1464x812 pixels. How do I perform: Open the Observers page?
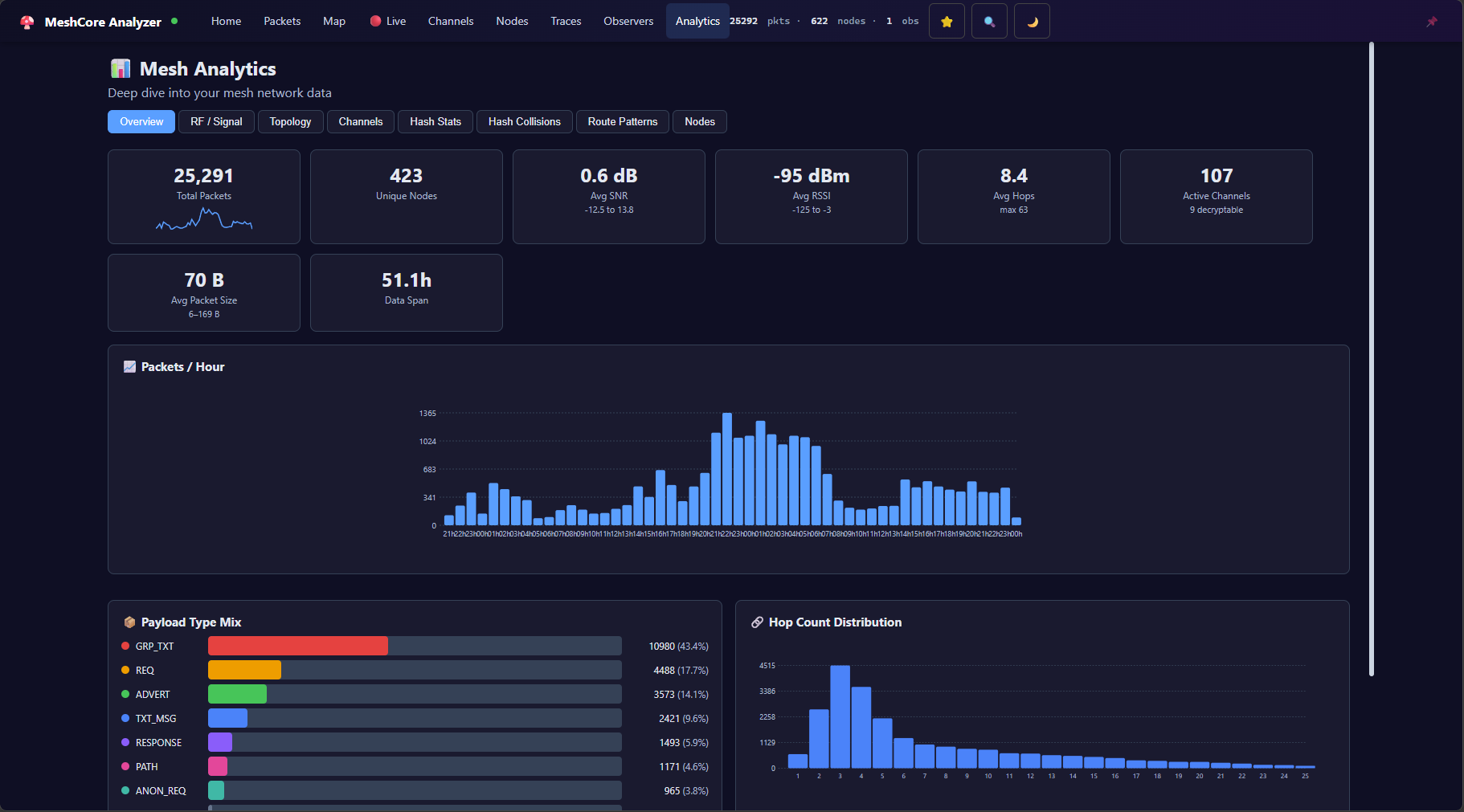click(x=628, y=21)
